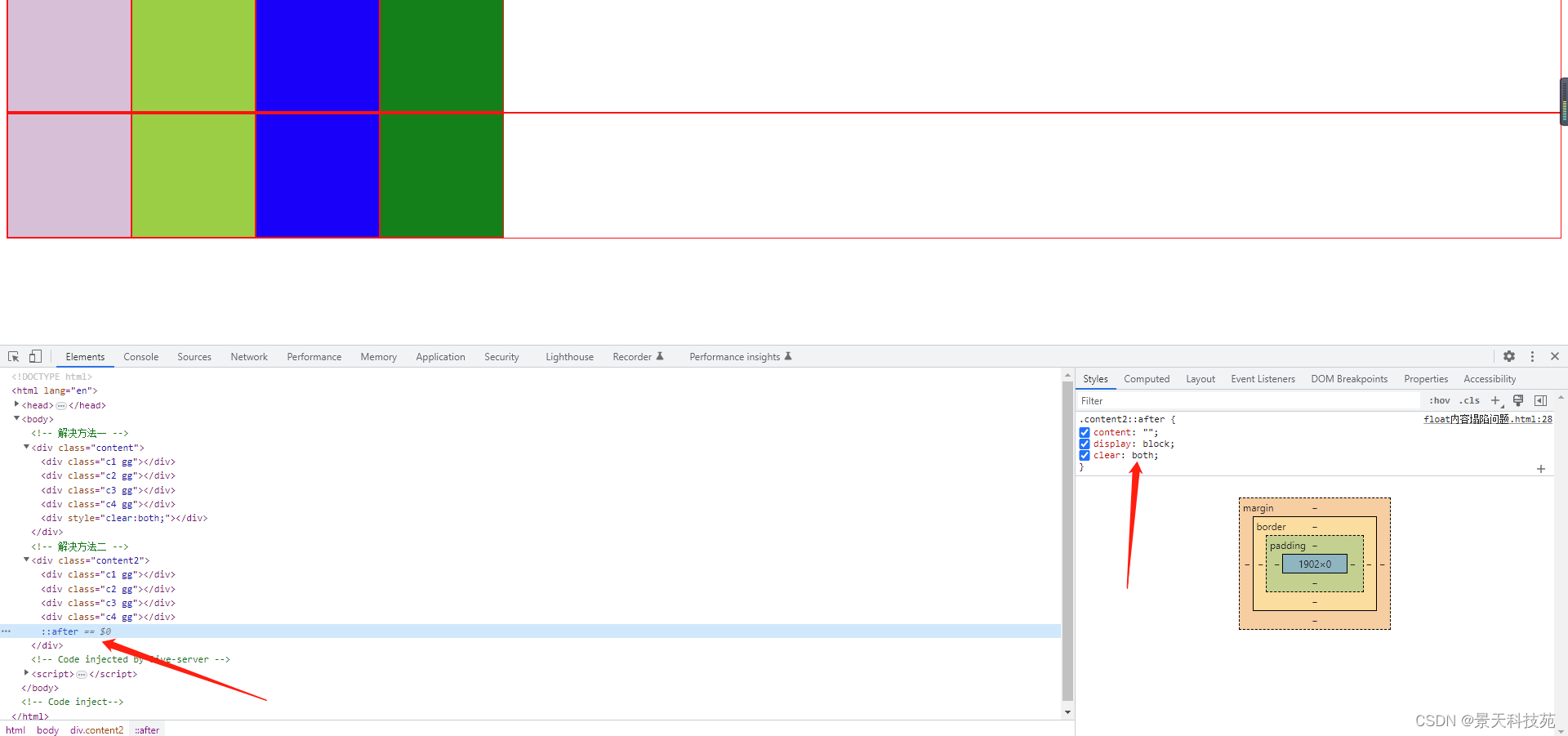
Task: Toggle the .cls element classes button
Action: [1470, 401]
